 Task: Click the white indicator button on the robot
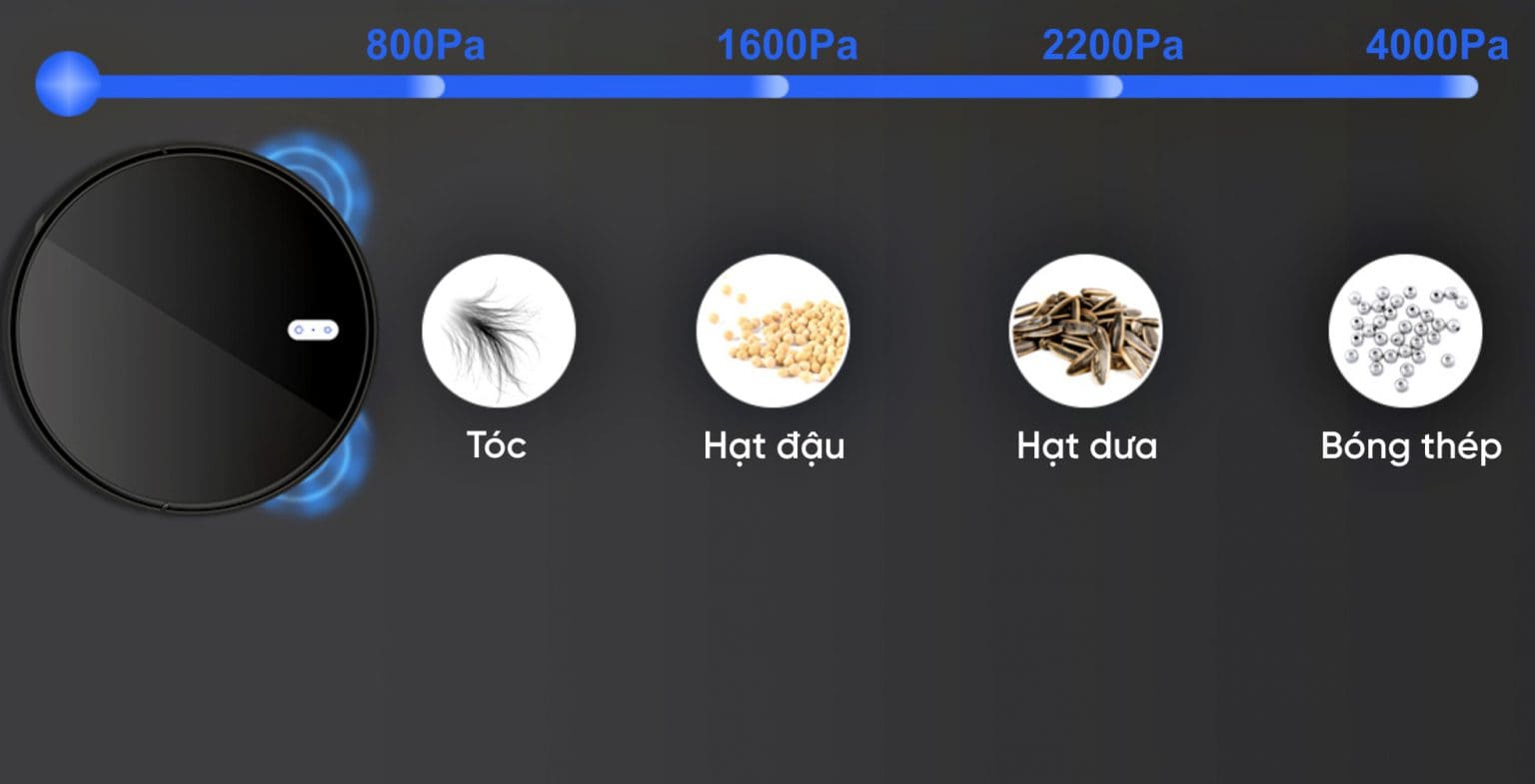(x=313, y=330)
